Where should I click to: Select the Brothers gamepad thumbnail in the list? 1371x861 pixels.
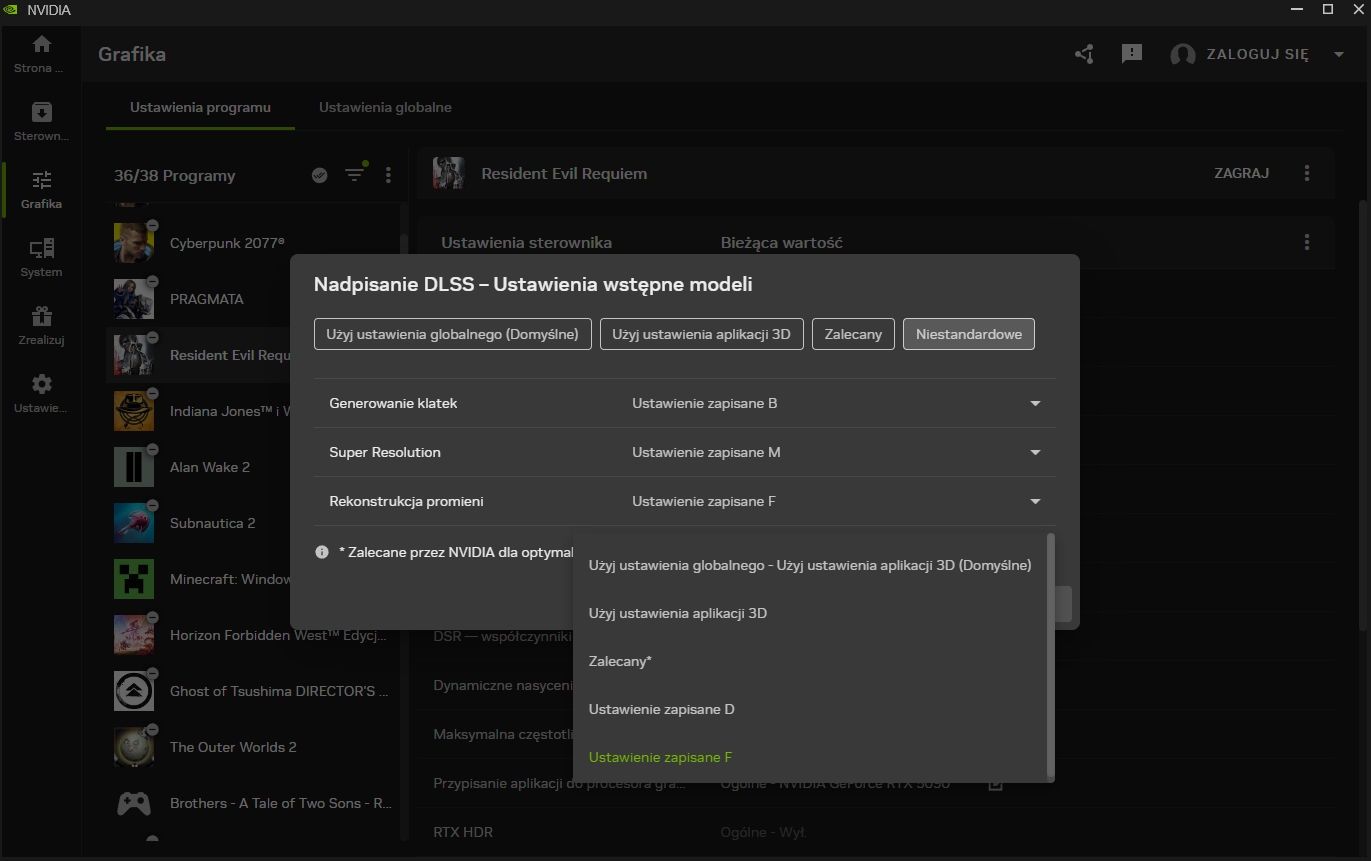pos(133,803)
